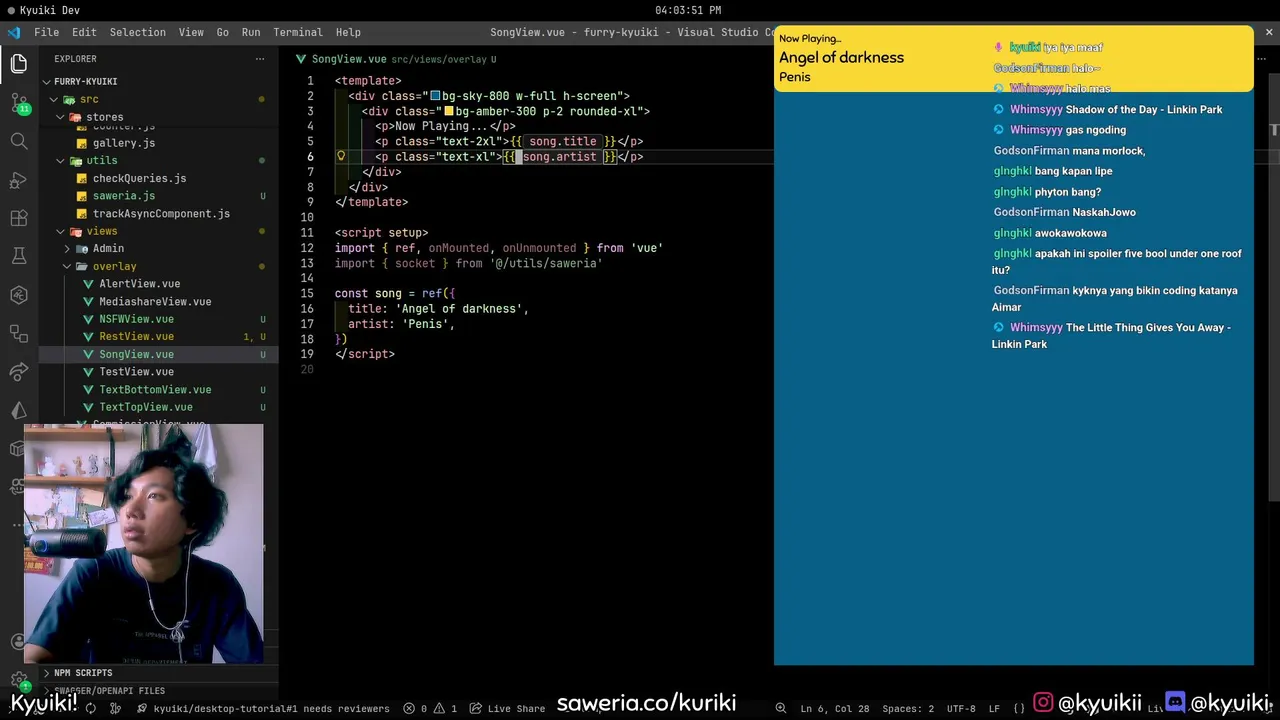Click the VS Code logo in the title bar
Image resolution: width=1280 pixels, height=720 pixels.
[x=14, y=32]
